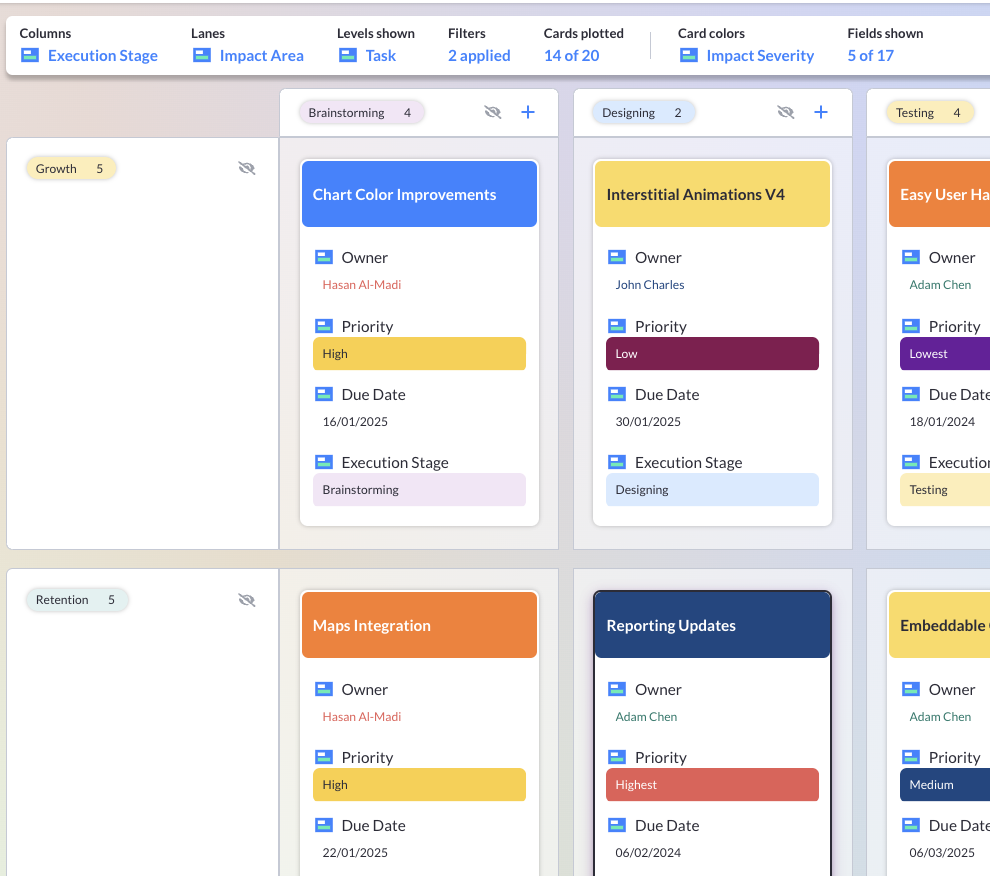Click Owner field icon on Embeddable card

911,689
